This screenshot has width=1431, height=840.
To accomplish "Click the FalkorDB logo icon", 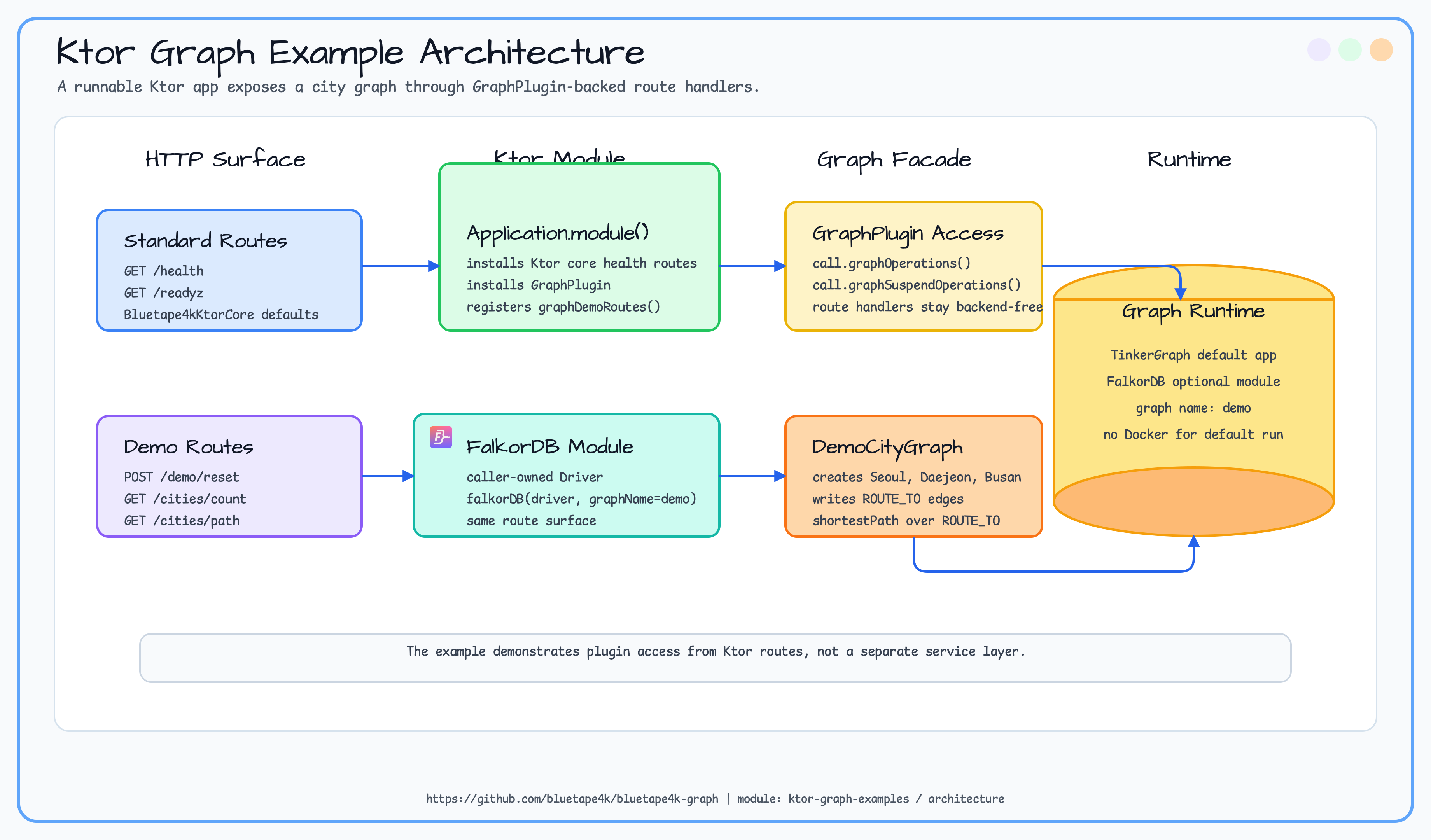I will click(x=441, y=437).
